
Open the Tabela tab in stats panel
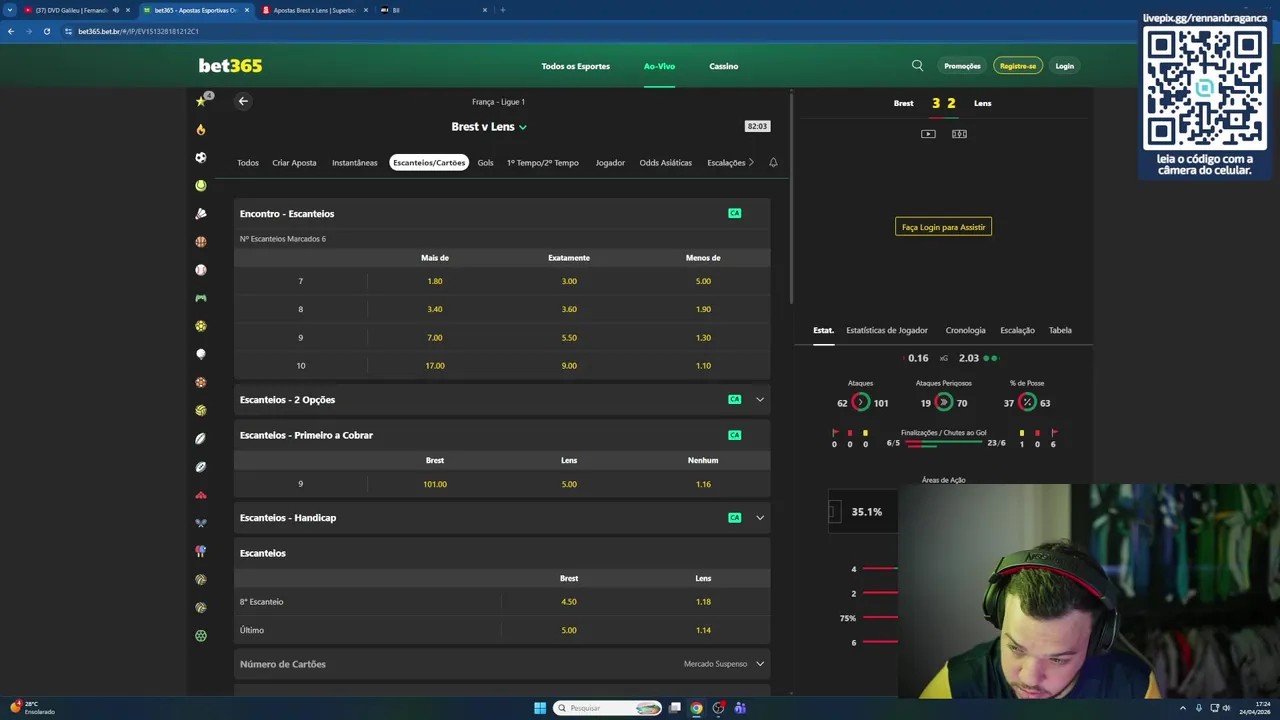click(1060, 330)
